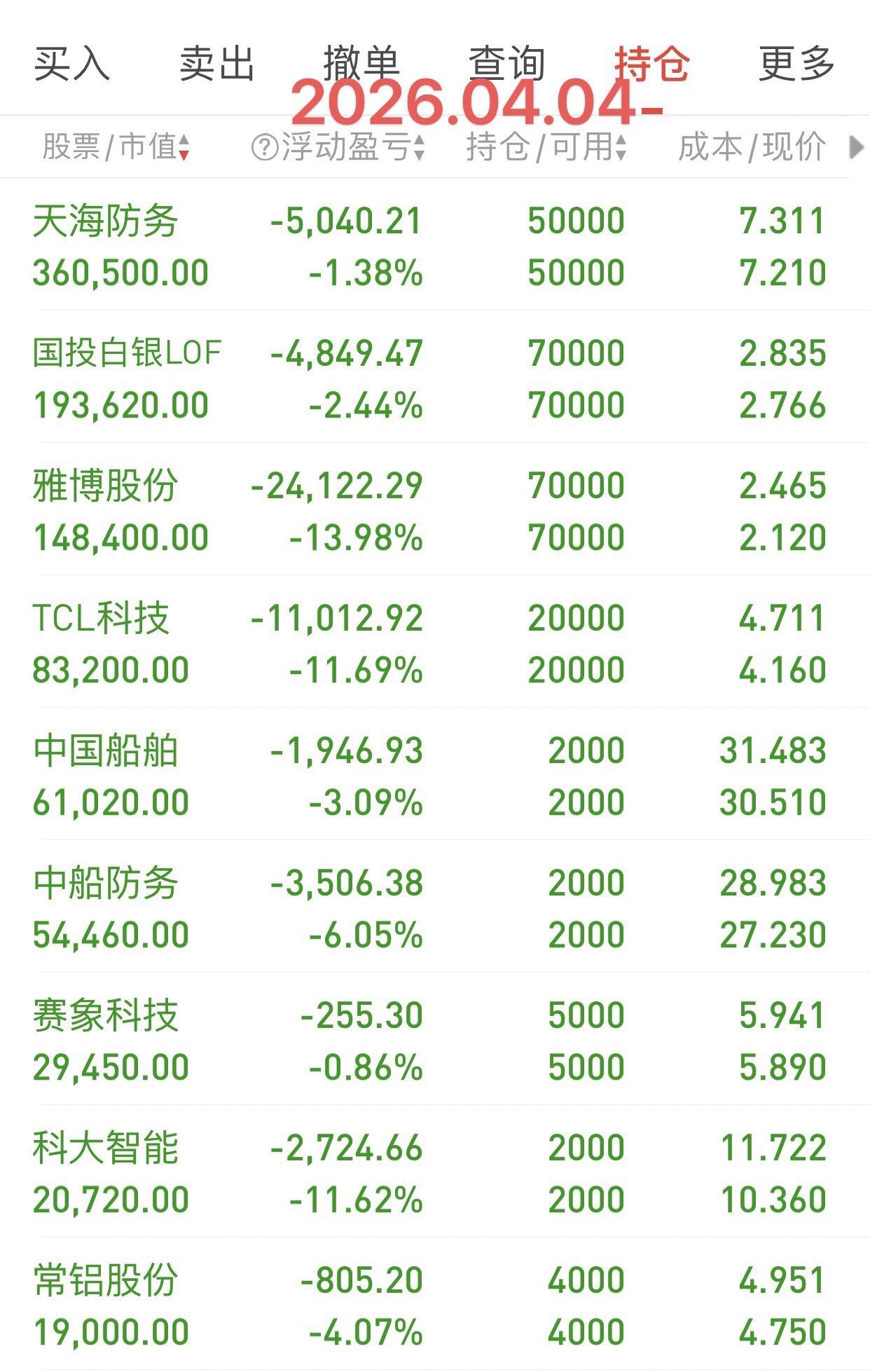Viewport: 870px width, 1372px height.
Task: Sort by 浮动盈亏 column arrows
Action: click(x=418, y=148)
